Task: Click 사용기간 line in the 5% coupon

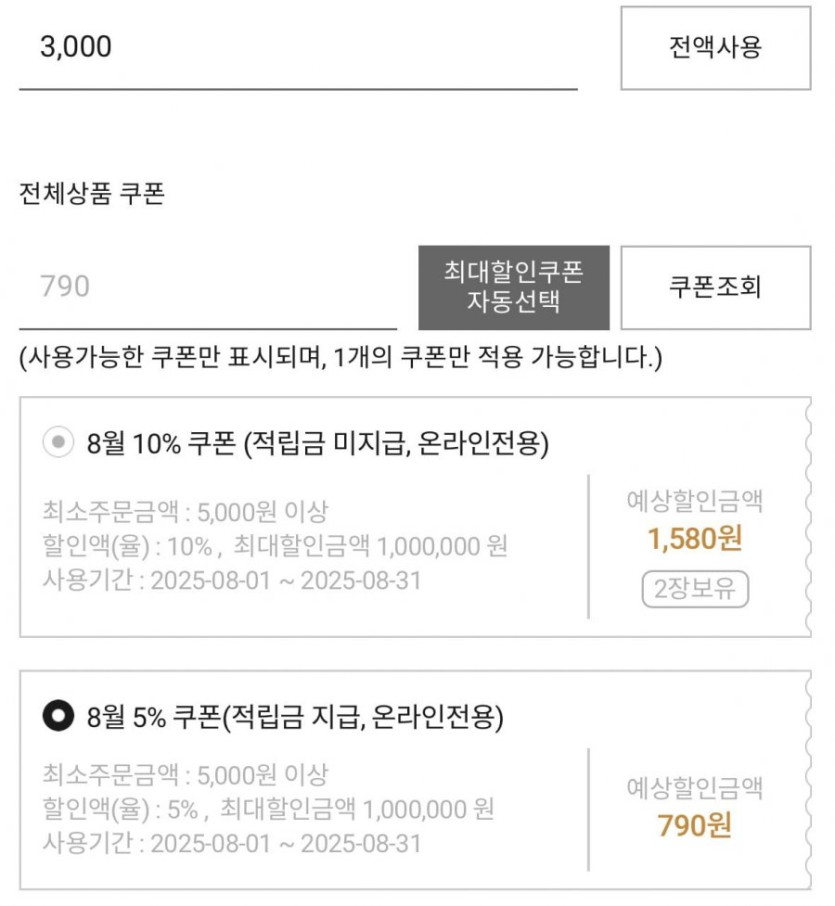Action: tap(232, 842)
